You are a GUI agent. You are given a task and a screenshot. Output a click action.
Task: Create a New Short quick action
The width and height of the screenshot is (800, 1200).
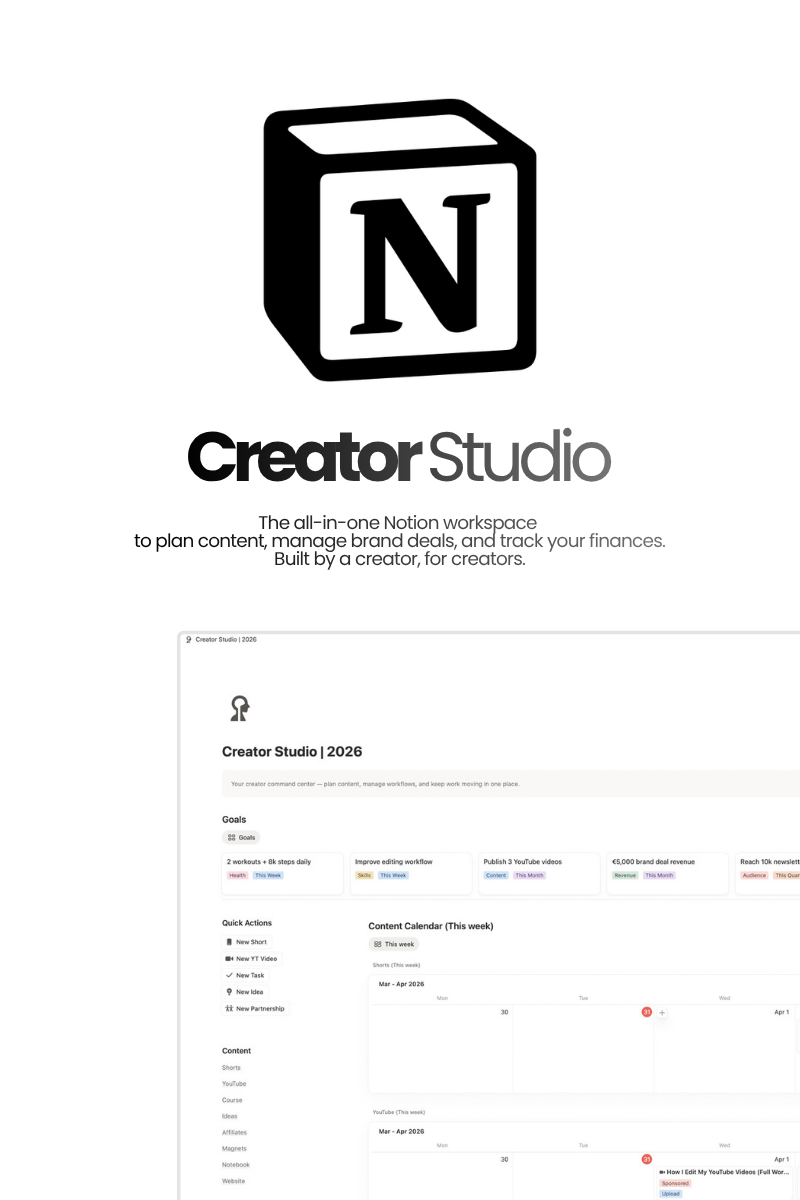coord(246,942)
